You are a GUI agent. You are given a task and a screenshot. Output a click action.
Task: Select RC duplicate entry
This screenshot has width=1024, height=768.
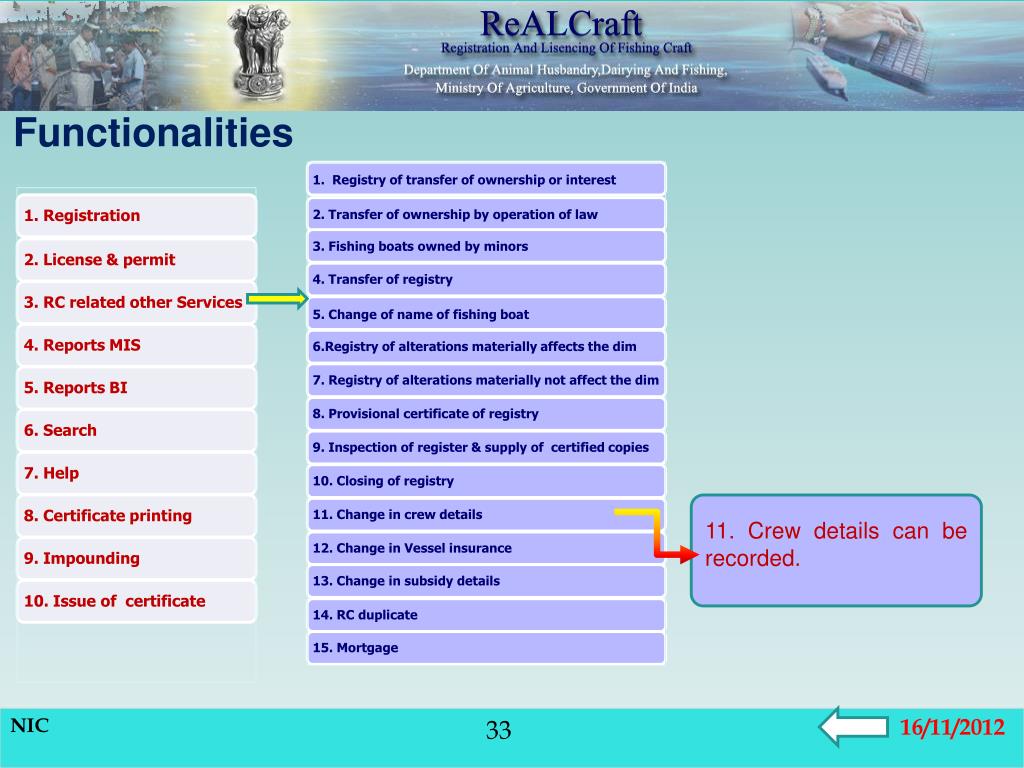coord(486,615)
